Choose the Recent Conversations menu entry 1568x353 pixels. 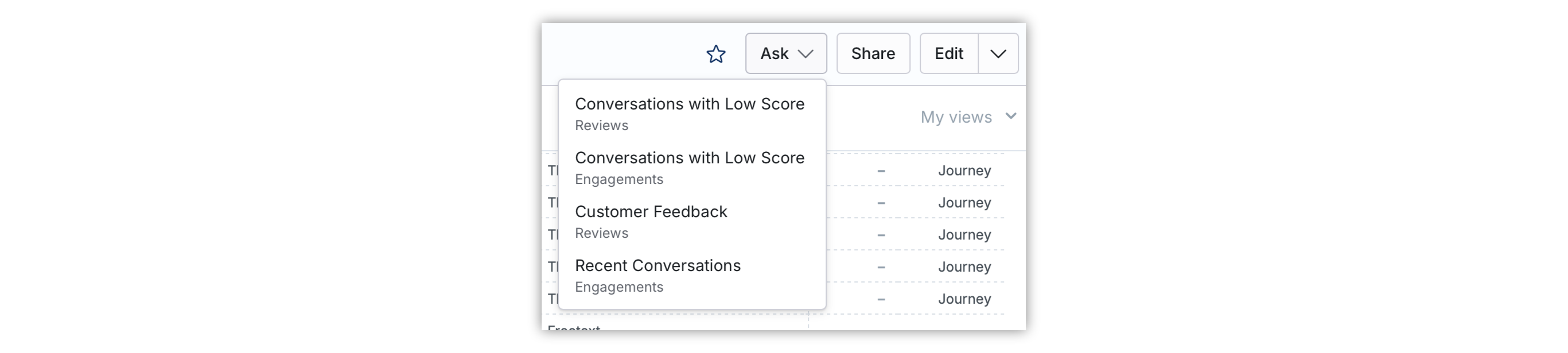[691, 275]
